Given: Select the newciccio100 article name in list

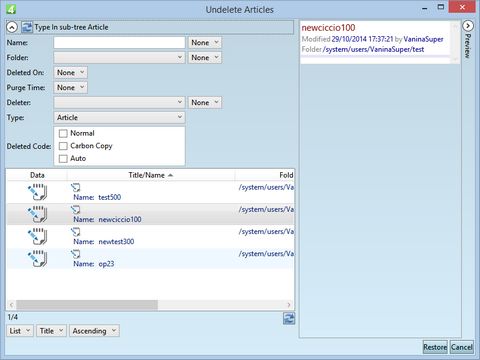Looking at the screenshot, I should (x=120, y=219).
